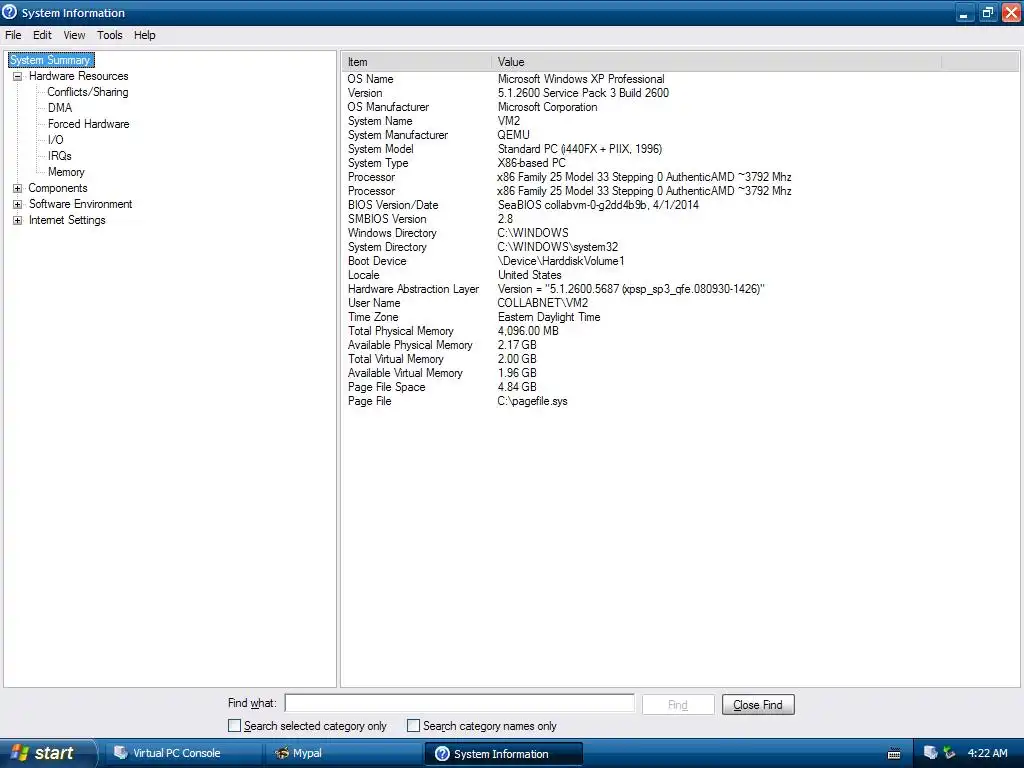Collapse the Hardware Resources tree node
This screenshot has width=1024, height=768.
click(x=18, y=76)
